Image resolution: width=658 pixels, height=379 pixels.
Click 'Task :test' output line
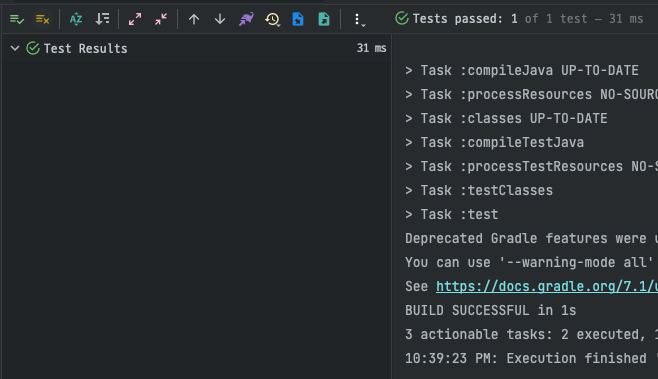(x=452, y=214)
